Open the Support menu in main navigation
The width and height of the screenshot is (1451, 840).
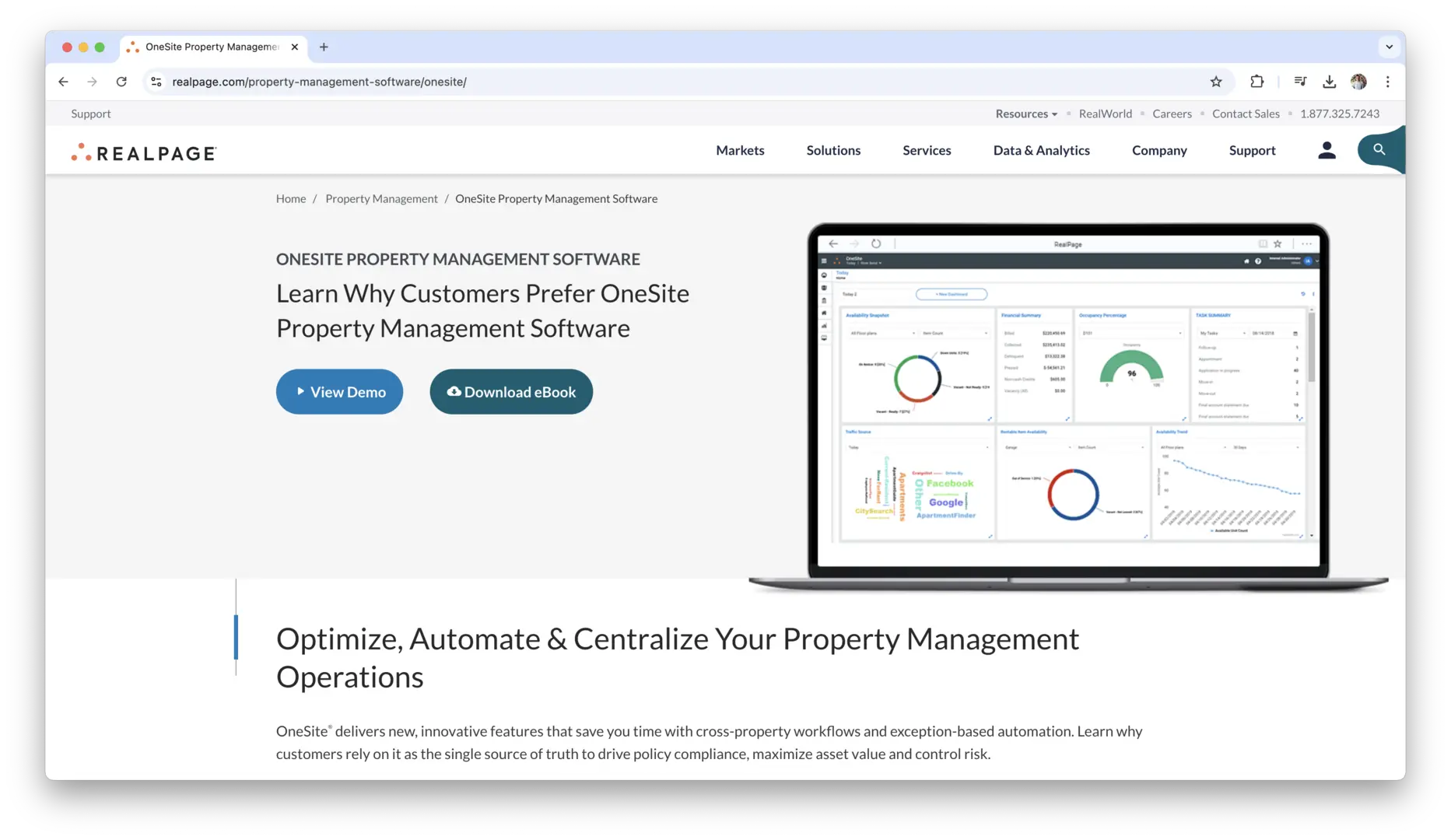[1252, 150]
